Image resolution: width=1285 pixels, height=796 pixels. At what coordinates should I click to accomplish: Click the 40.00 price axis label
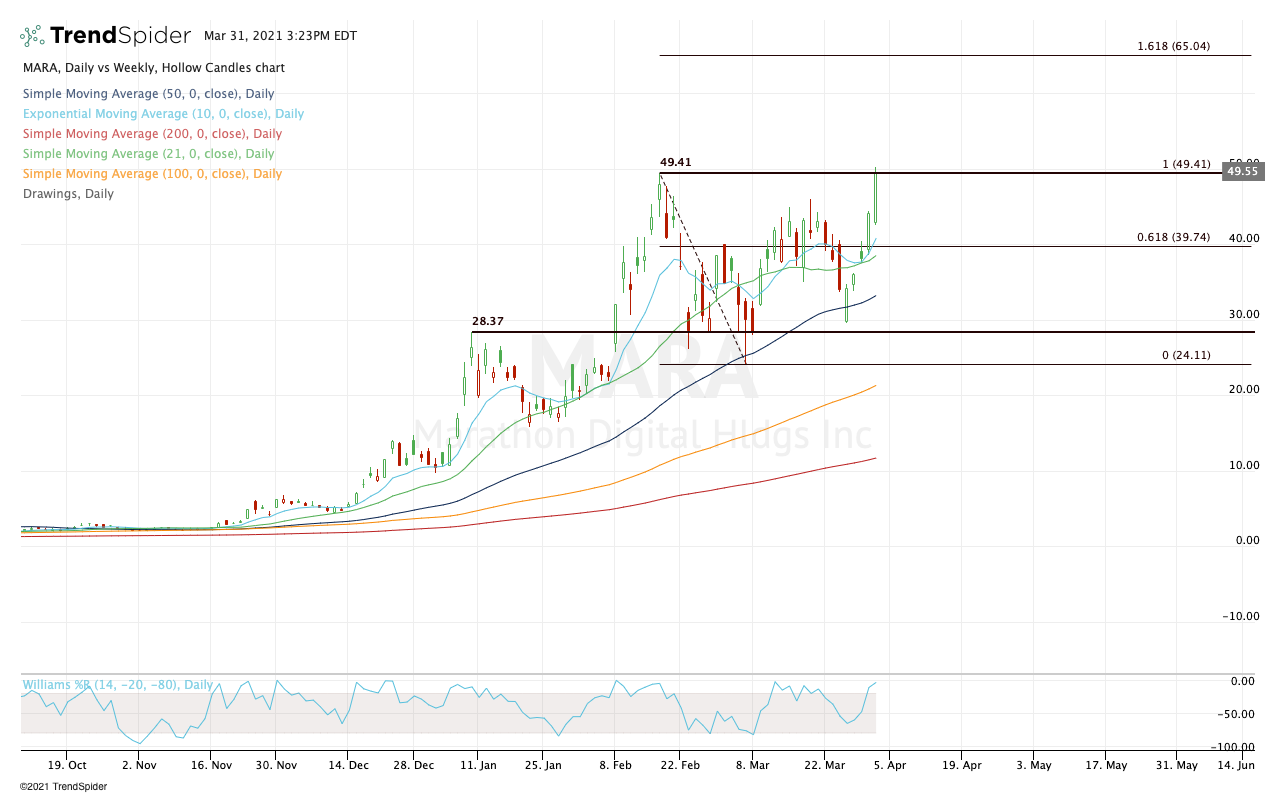[1244, 239]
